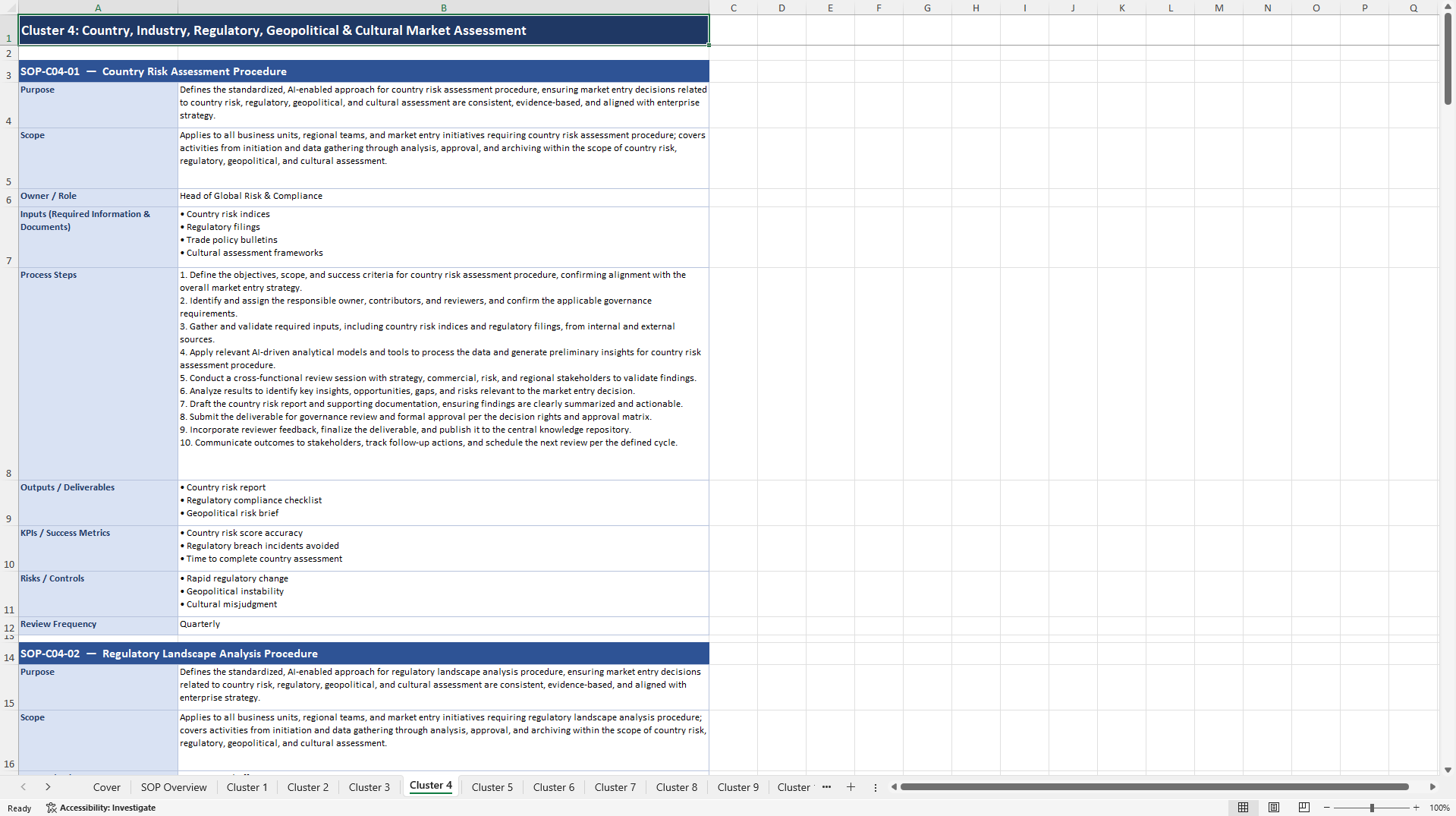
Task: Switch to Cluster 9 sheet
Action: [x=738, y=787]
